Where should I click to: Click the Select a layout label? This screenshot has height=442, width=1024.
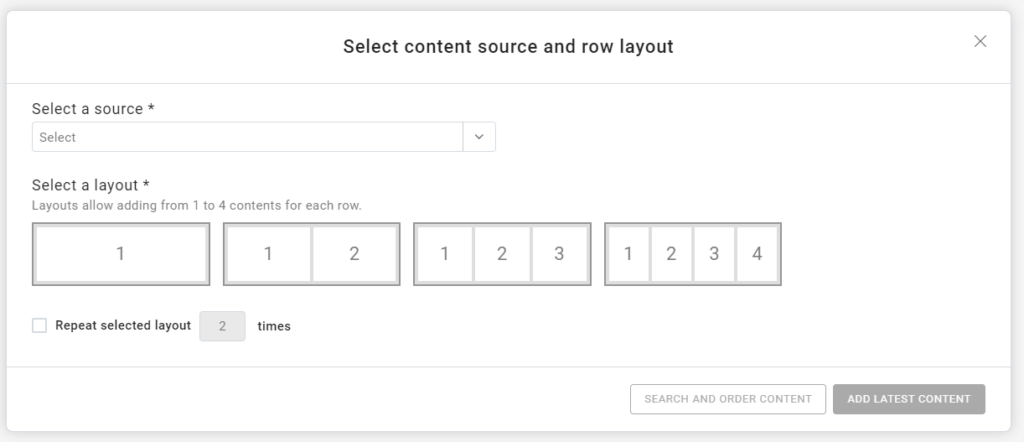(91, 185)
